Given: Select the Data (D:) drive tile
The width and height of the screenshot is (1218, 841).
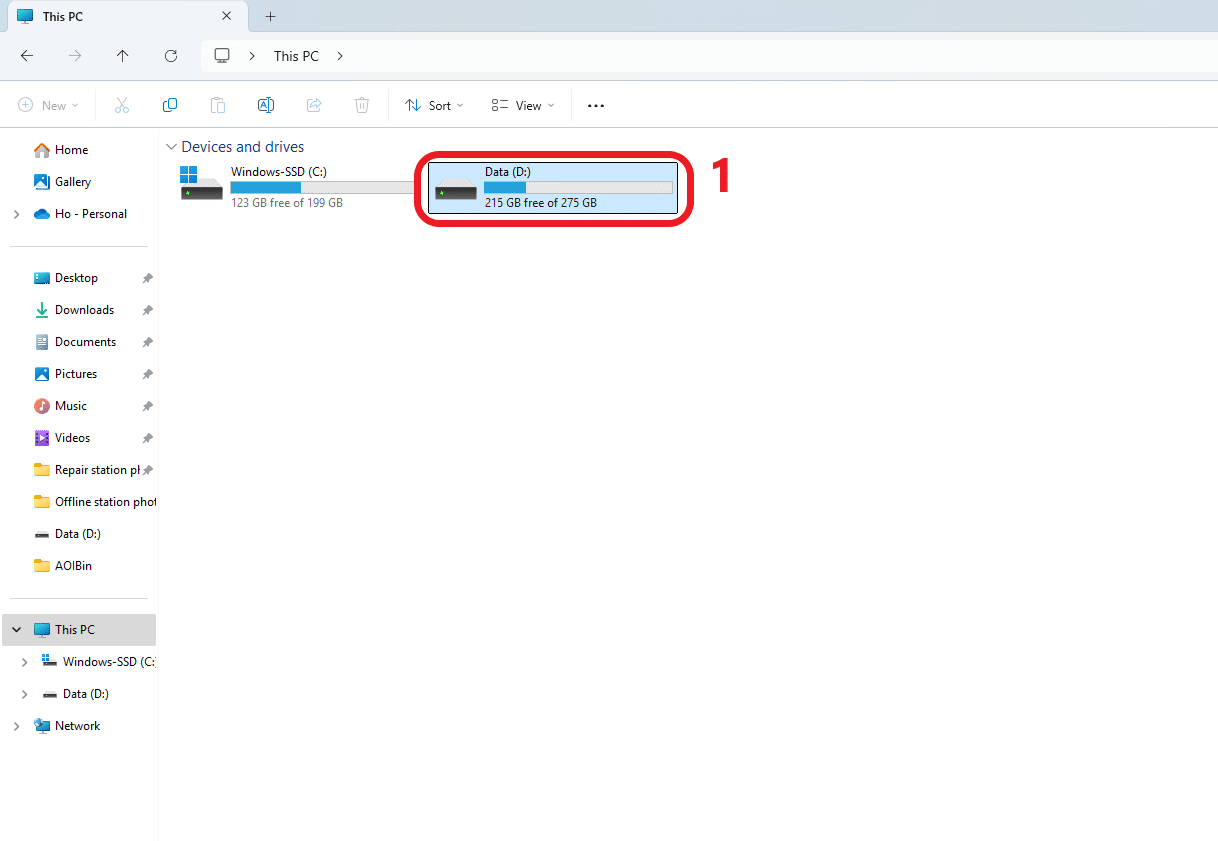Looking at the screenshot, I should pos(553,188).
